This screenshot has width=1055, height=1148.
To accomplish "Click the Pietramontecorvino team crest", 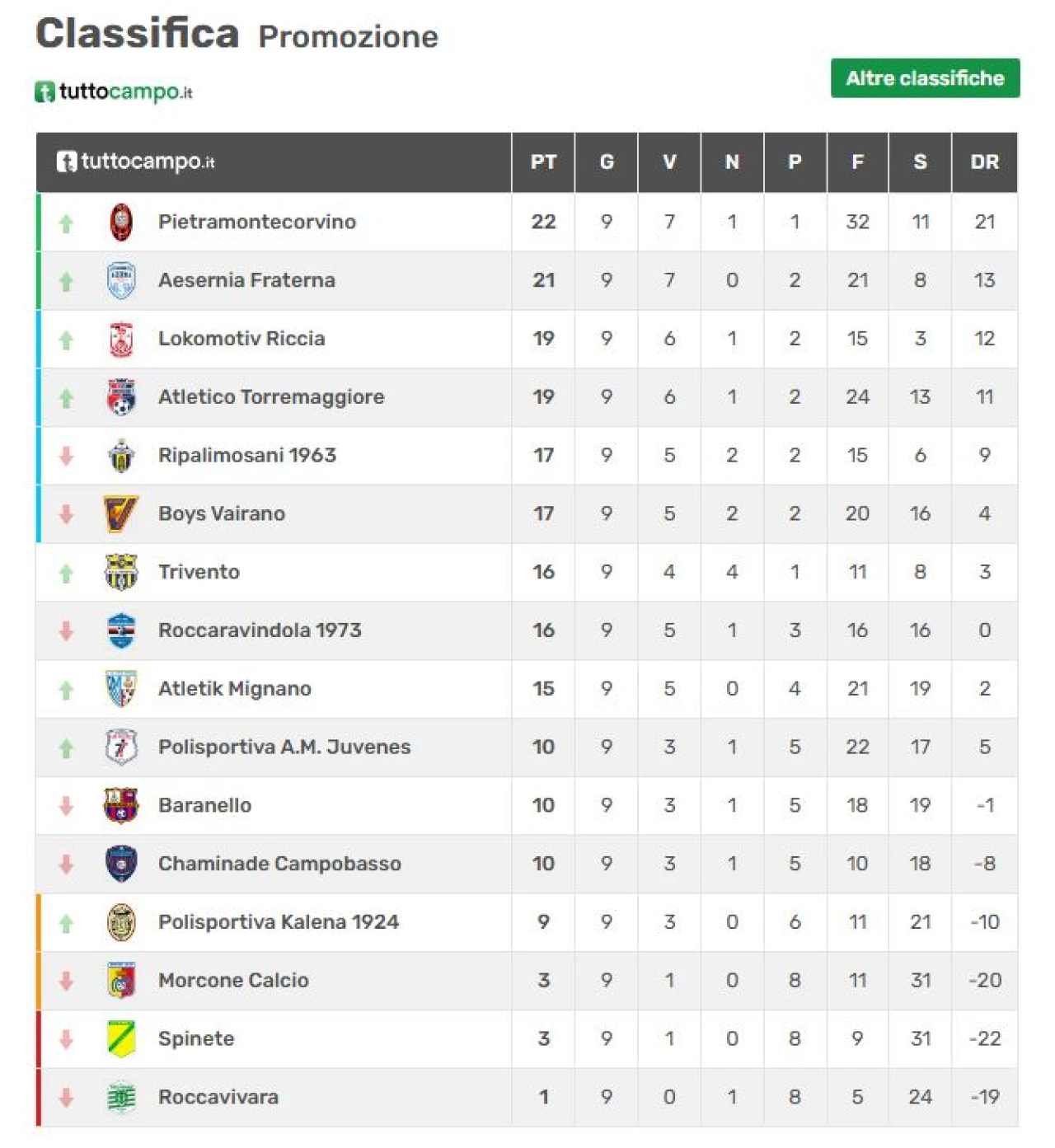I will [121, 223].
